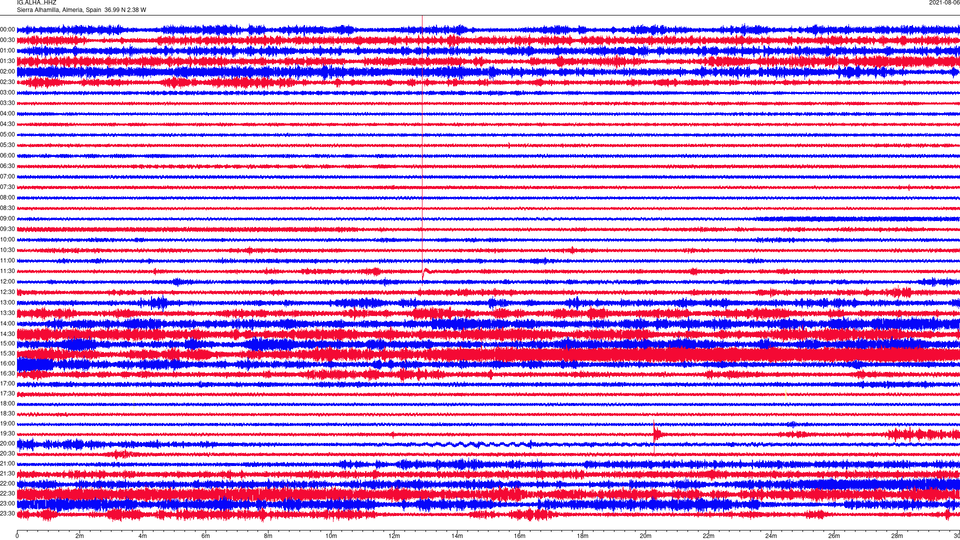Click the "26m" tick label on the time axis

[x=834, y=536]
